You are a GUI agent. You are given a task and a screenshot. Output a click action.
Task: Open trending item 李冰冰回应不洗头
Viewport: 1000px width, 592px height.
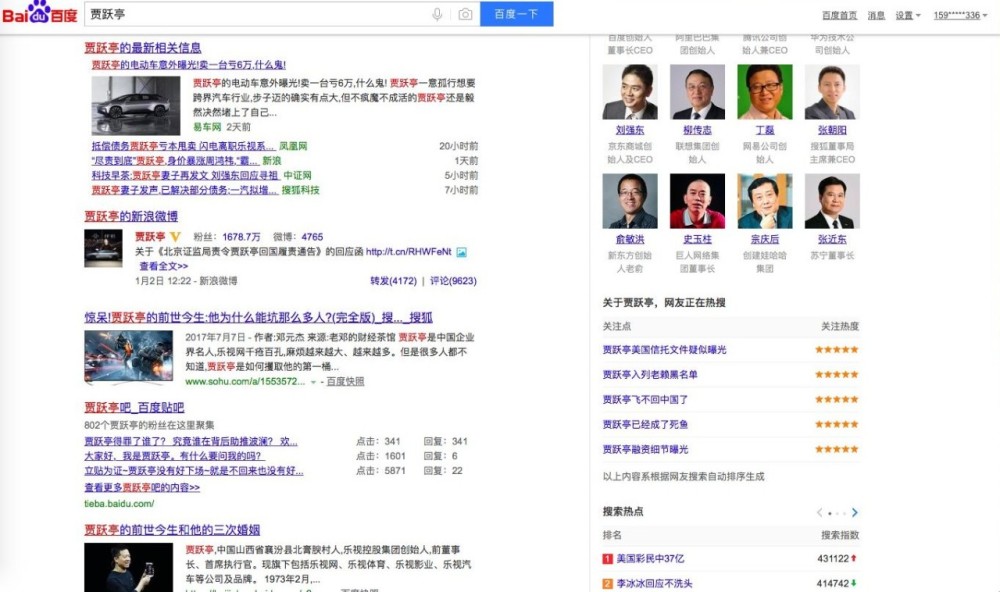coord(654,584)
